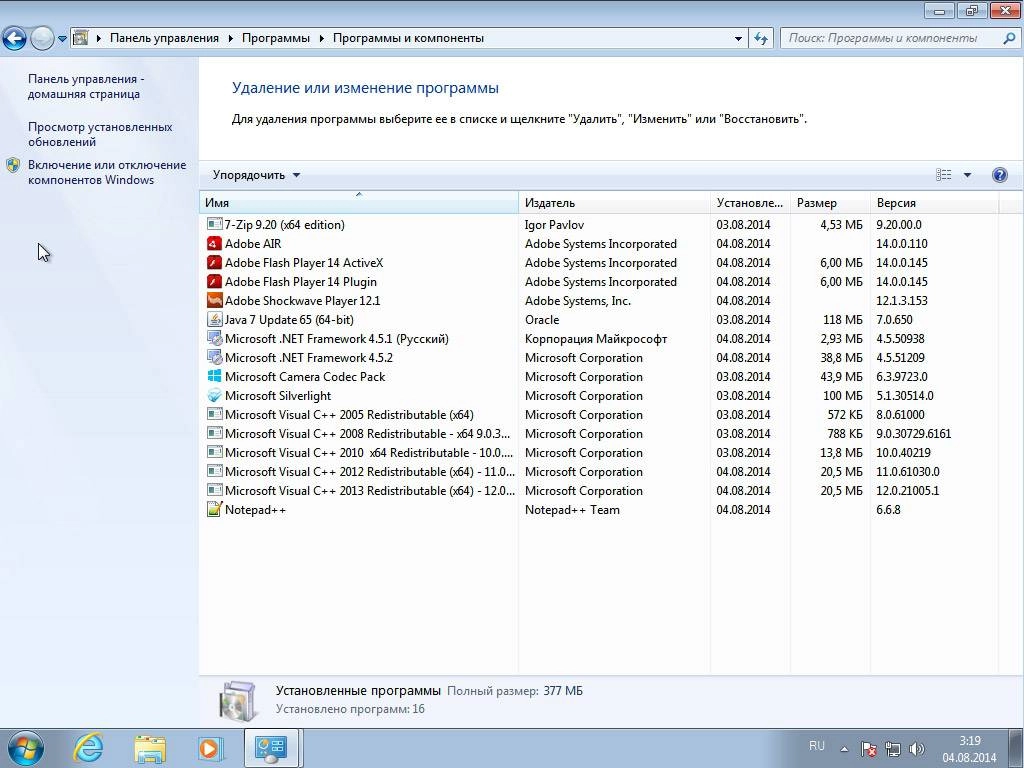Open Включение или отключение компонентов Windows
The image size is (1024, 768).
[107, 172]
